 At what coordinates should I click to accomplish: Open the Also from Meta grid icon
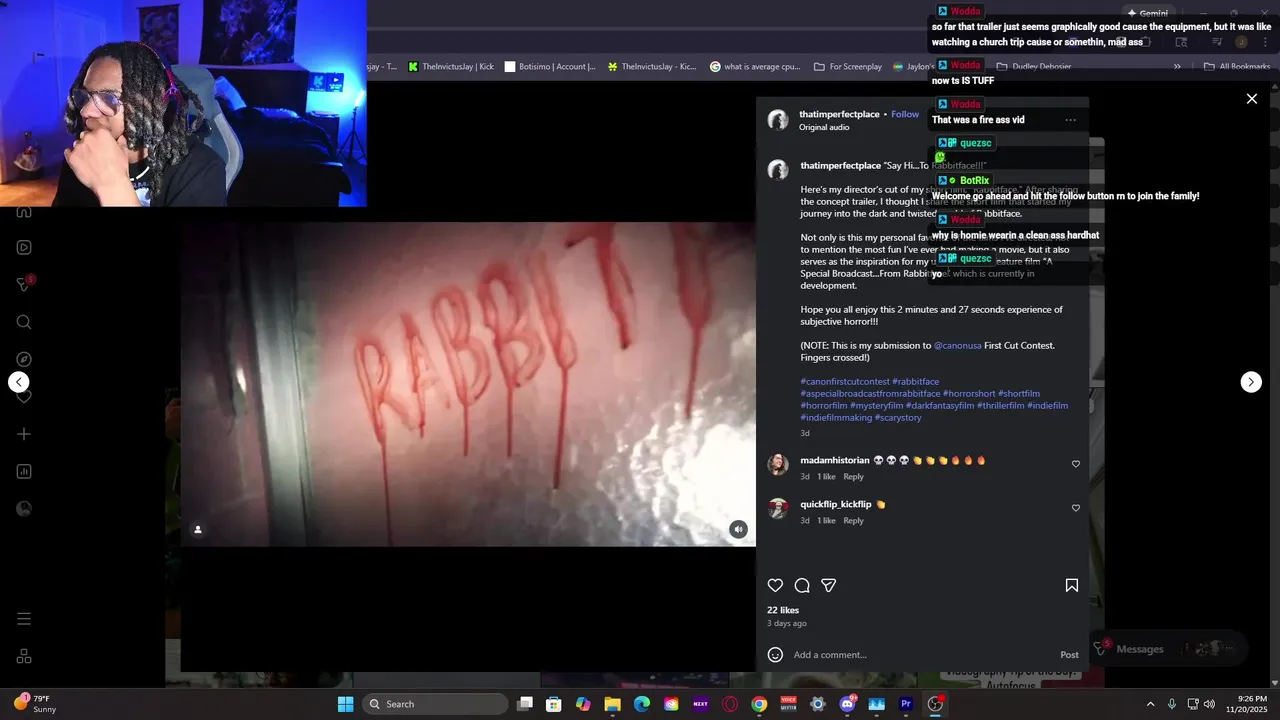click(24, 656)
